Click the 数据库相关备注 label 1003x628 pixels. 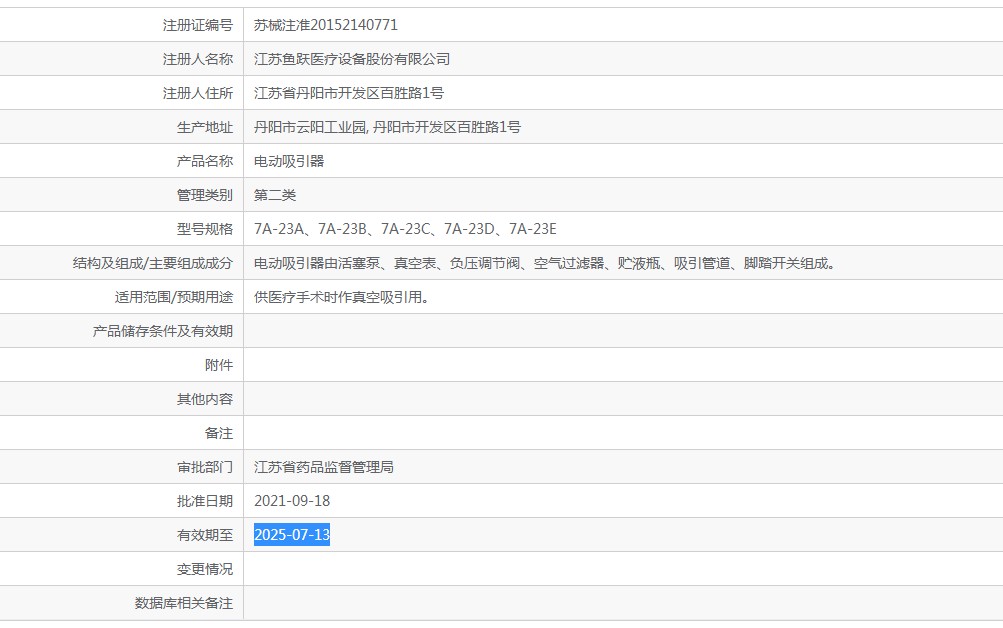(184, 603)
